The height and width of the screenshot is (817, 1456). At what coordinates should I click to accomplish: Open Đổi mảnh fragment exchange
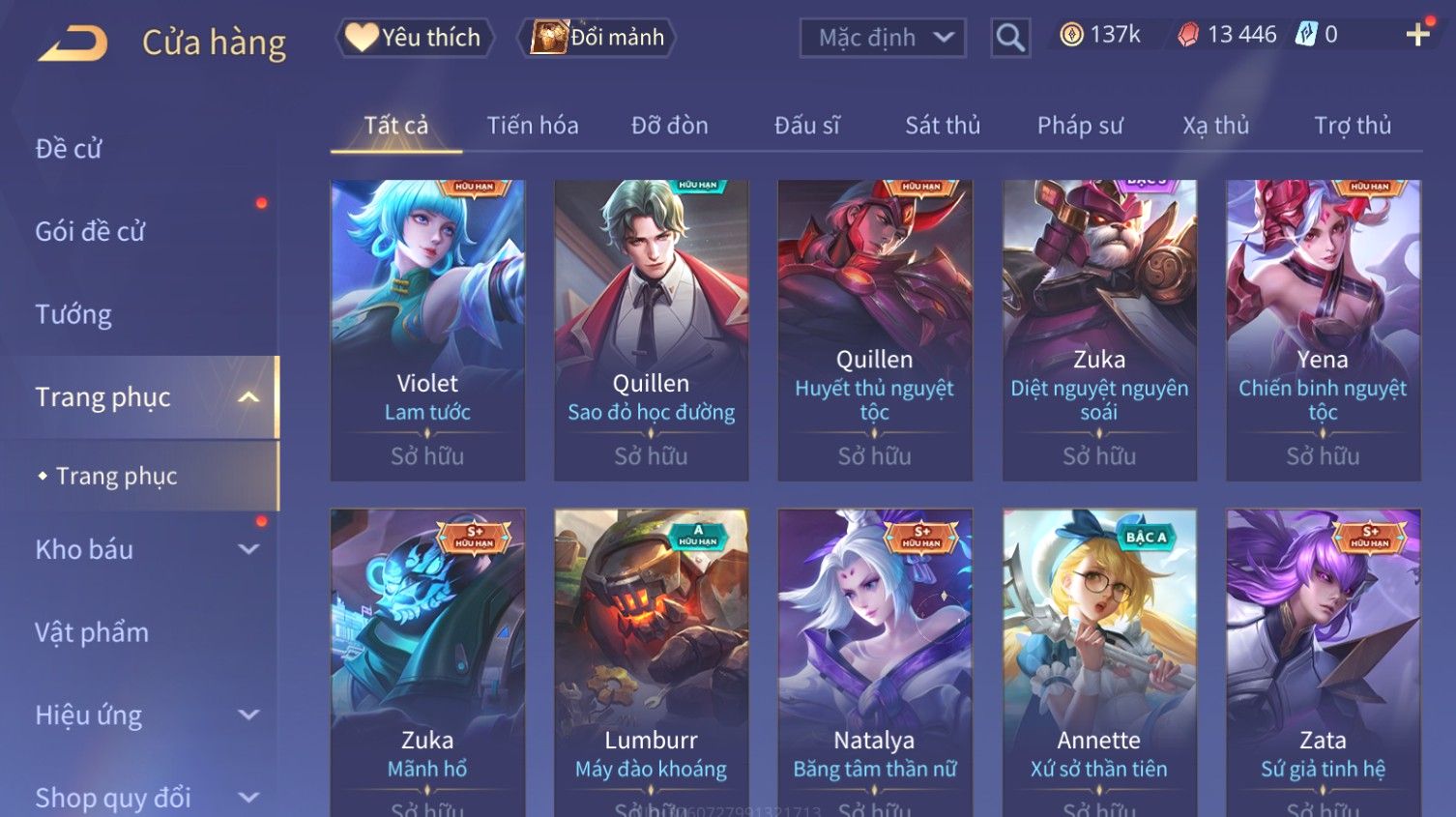pyautogui.click(x=597, y=38)
